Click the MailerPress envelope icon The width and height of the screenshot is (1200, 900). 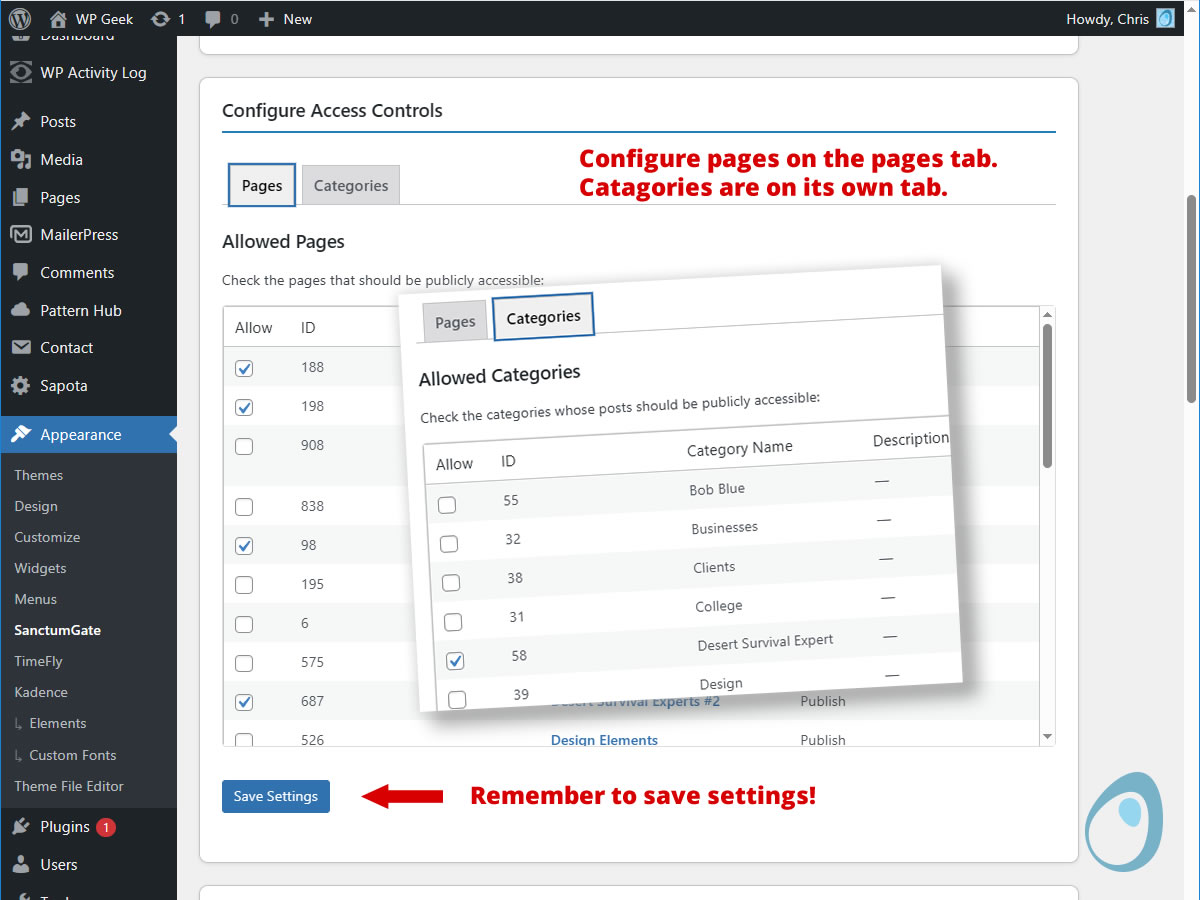click(22, 234)
